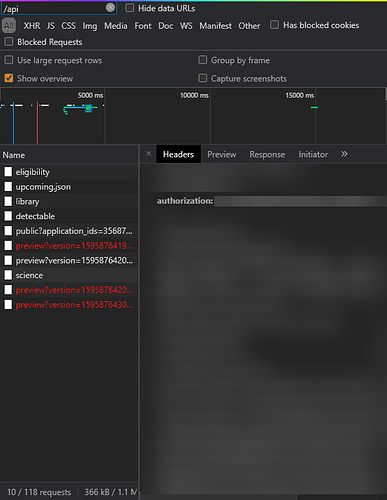The height and width of the screenshot is (500, 387).
Task: Uncheck Show overview option
Action: coord(9,78)
